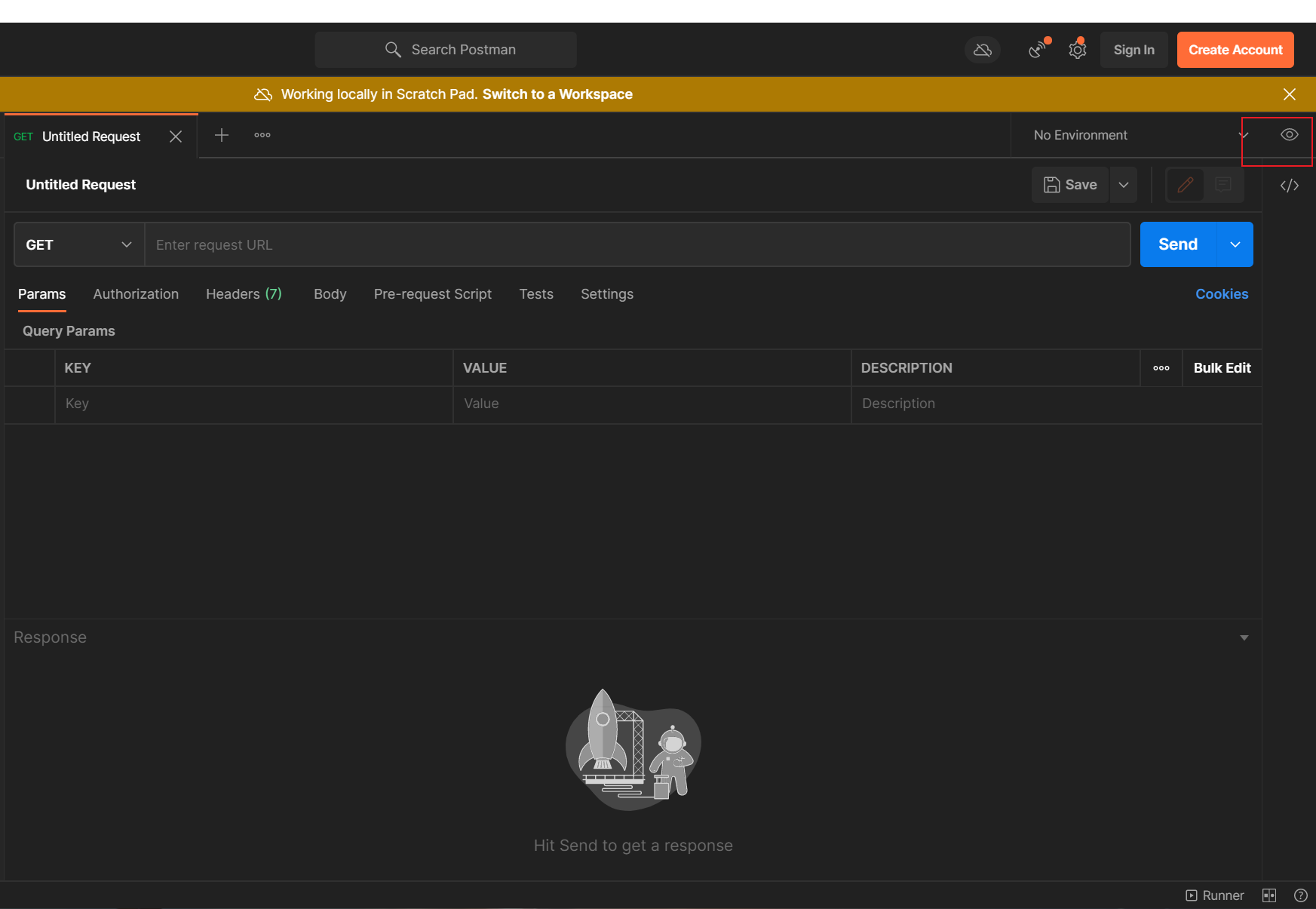Open the environment quick look eye icon
The height and width of the screenshot is (909, 1316).
coord(1289,135)
